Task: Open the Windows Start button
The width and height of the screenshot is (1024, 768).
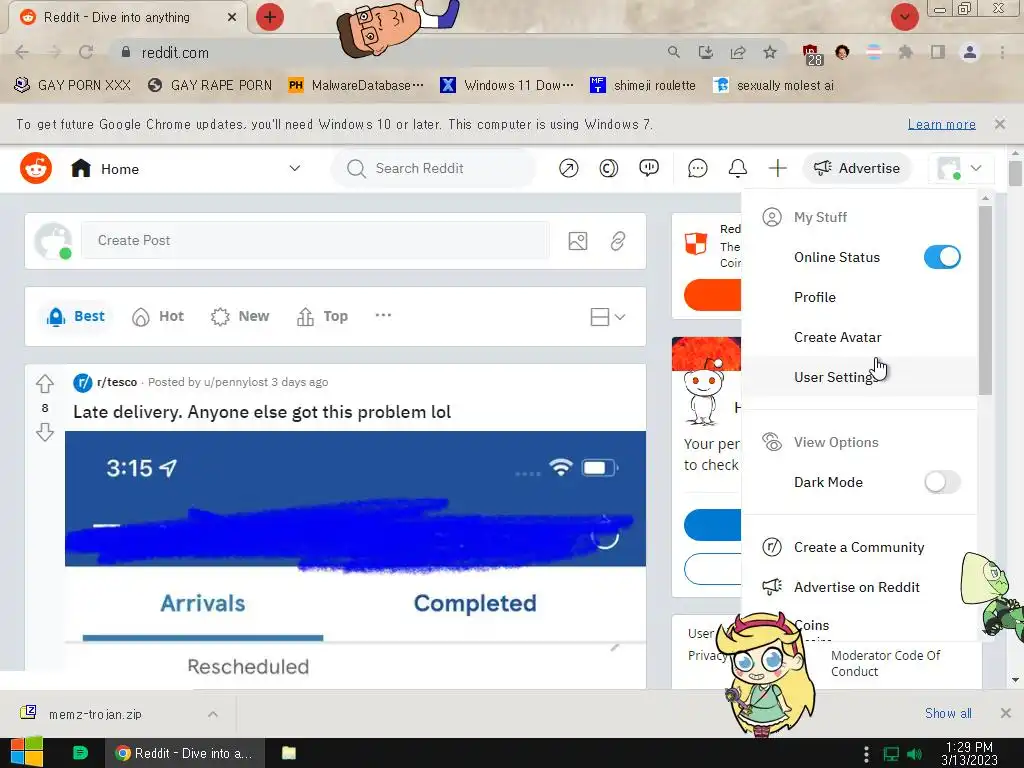Action: tap(26, 752)
